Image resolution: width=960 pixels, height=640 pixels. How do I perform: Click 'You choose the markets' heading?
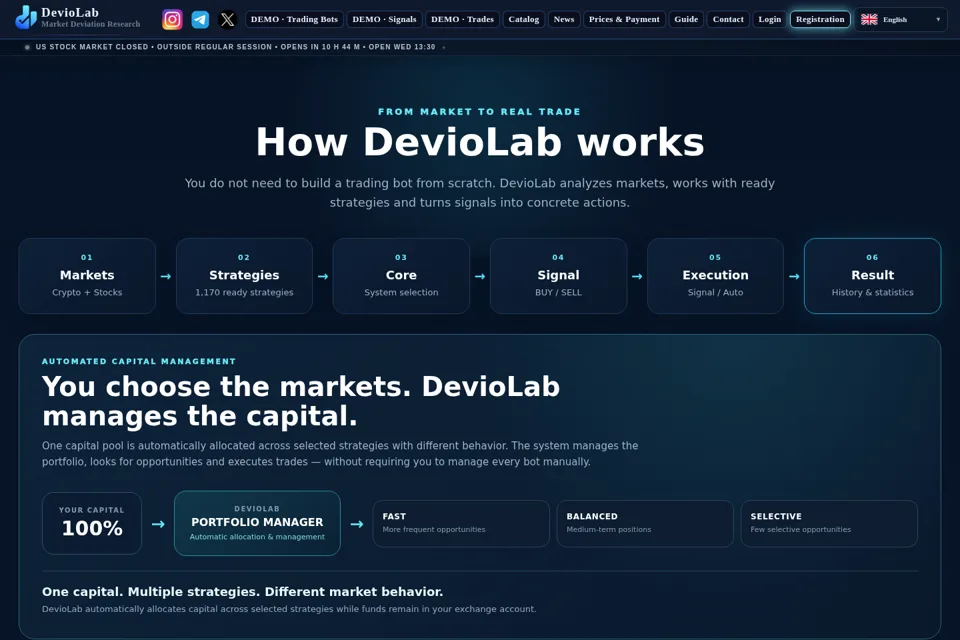pos(301,401)
